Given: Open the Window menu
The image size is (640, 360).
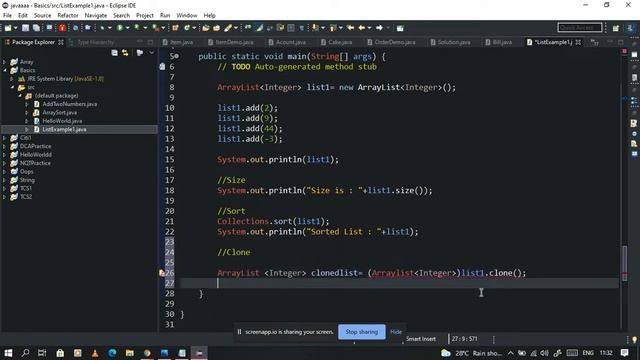Looking at the screenshot, I should tap(187, 16).
